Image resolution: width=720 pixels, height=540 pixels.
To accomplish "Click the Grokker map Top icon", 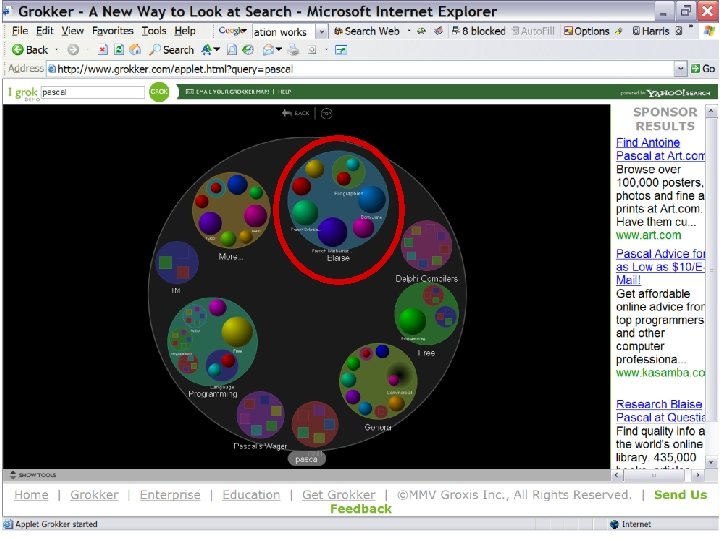I will 326,113.
